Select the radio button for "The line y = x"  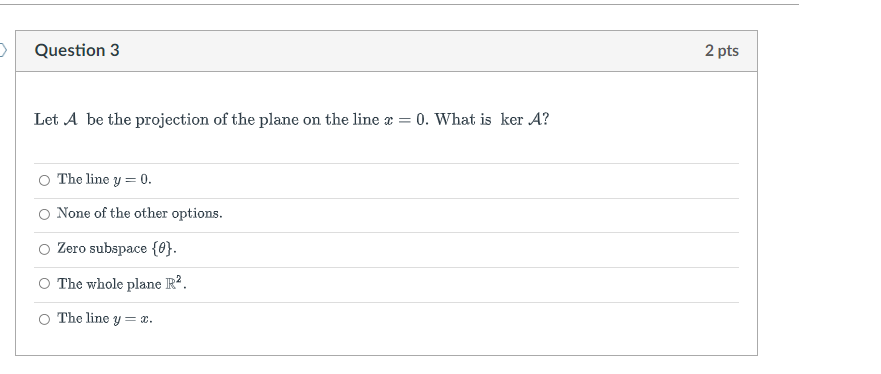click(44, 319)
